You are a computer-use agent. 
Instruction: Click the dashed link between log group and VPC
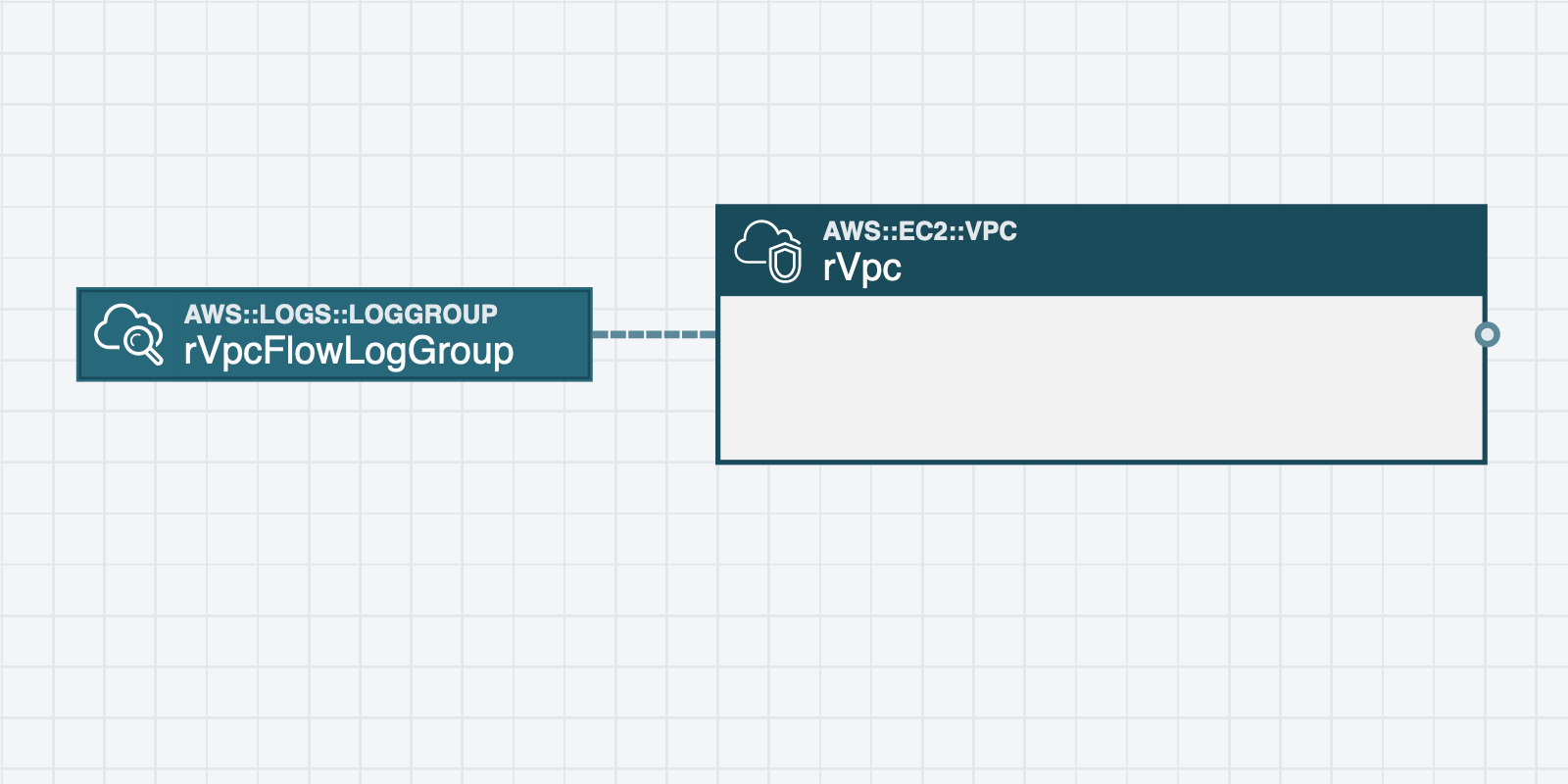pos(654,334)
